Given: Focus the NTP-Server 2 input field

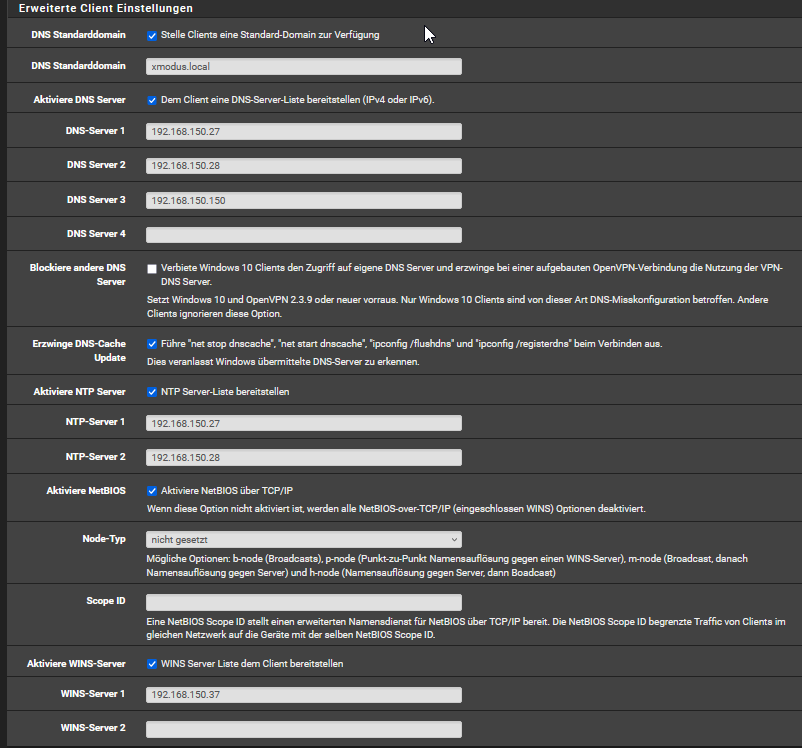Looking at the screenshot, I should [x=304, y=457].
